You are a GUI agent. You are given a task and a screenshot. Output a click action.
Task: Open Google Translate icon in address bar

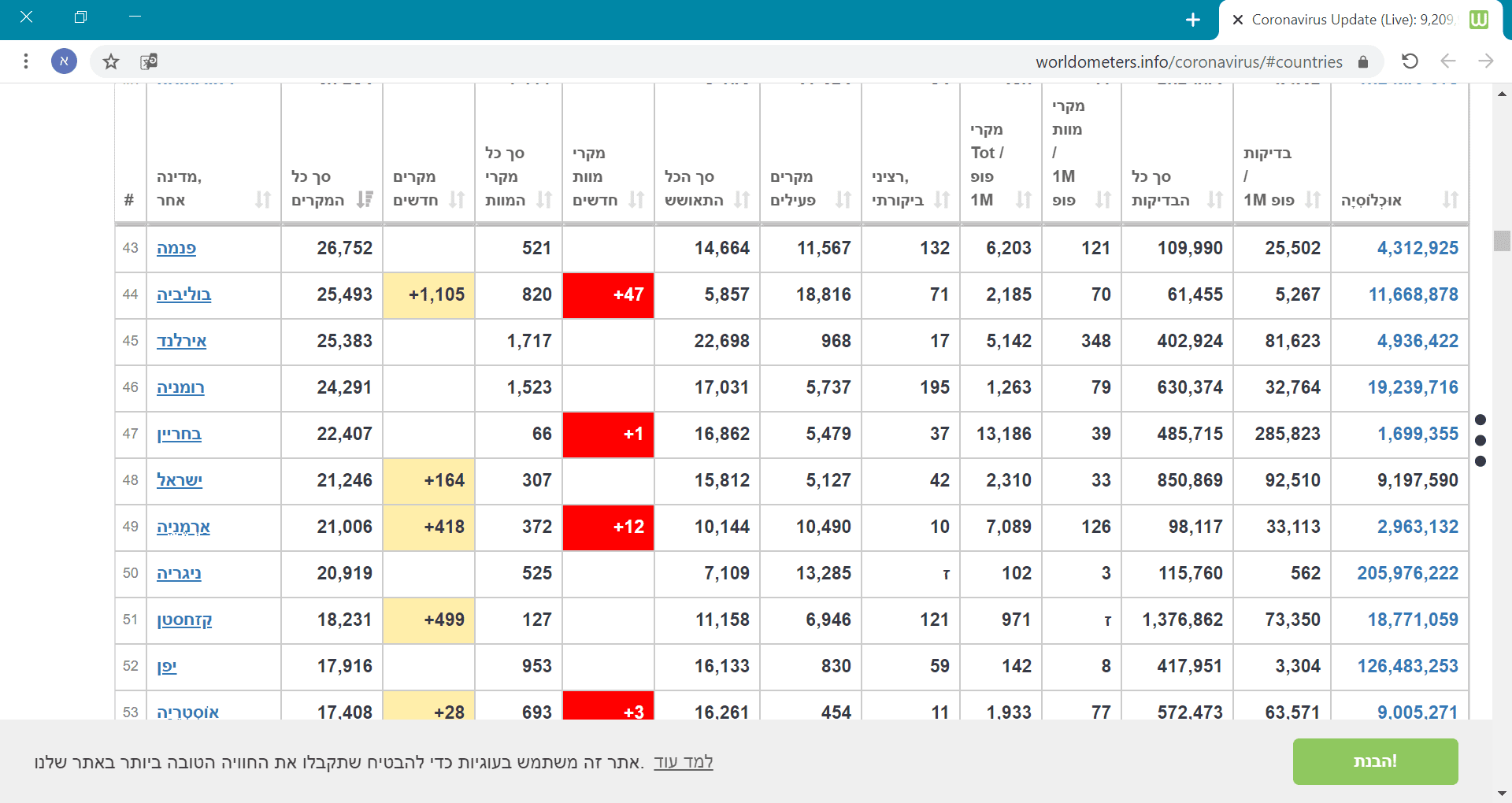click(148, 61)
